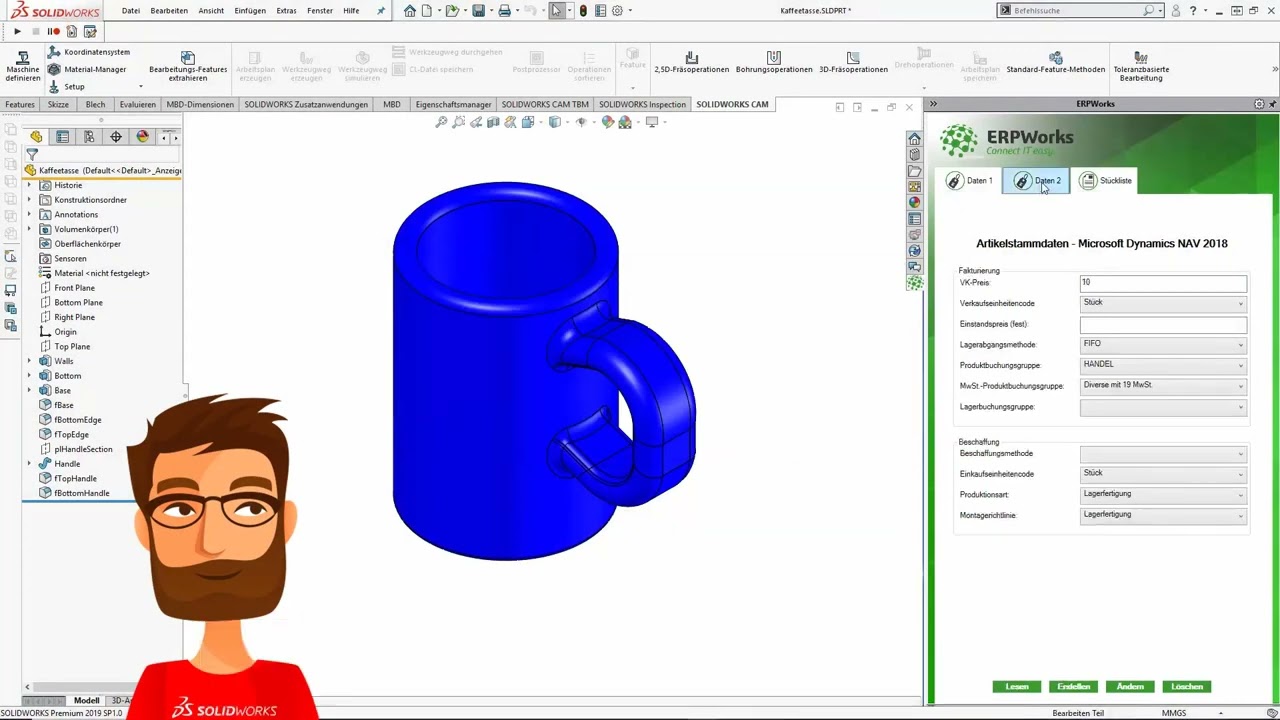The height and width of the screenshot is (720, 1280).
Task: Open the Material-Manager
Action: (x=87, y=69)
